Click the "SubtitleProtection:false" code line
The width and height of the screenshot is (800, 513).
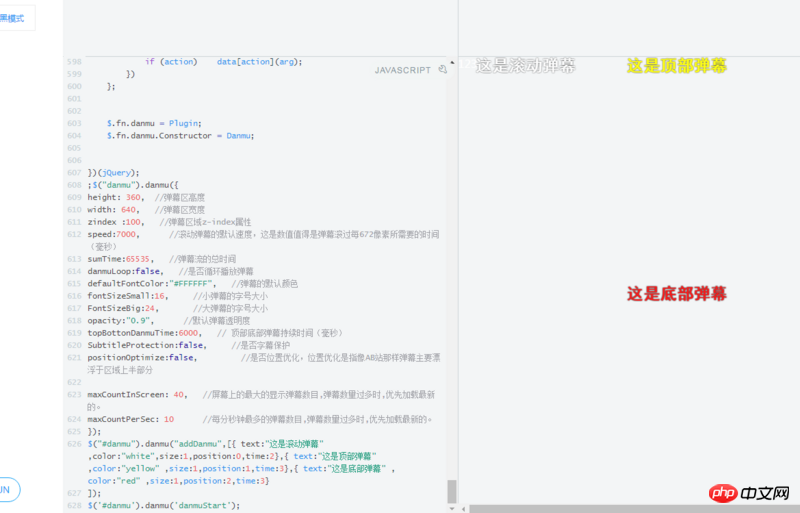(189, 346)
